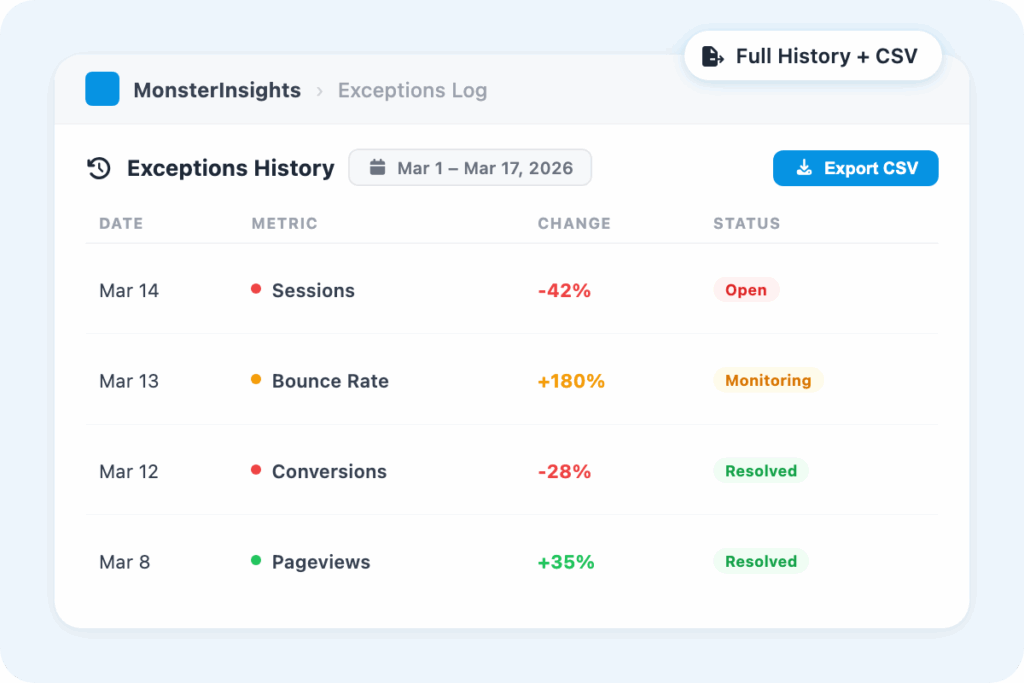Click the calendar icon in date range

tap(378, 167)
